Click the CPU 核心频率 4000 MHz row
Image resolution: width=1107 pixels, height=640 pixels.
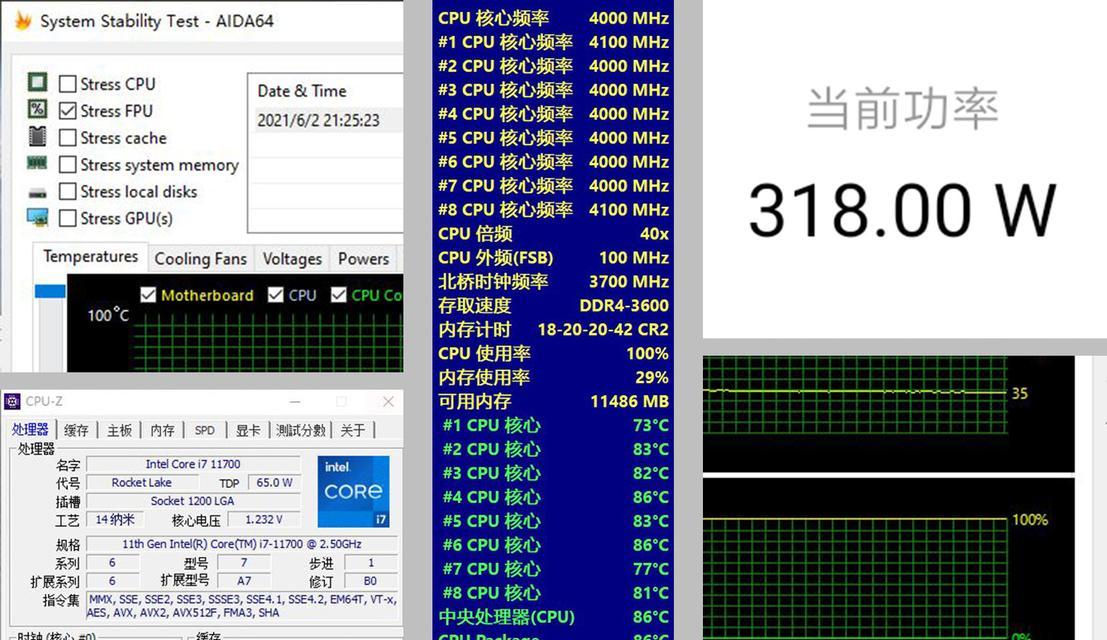pos(553,18)
